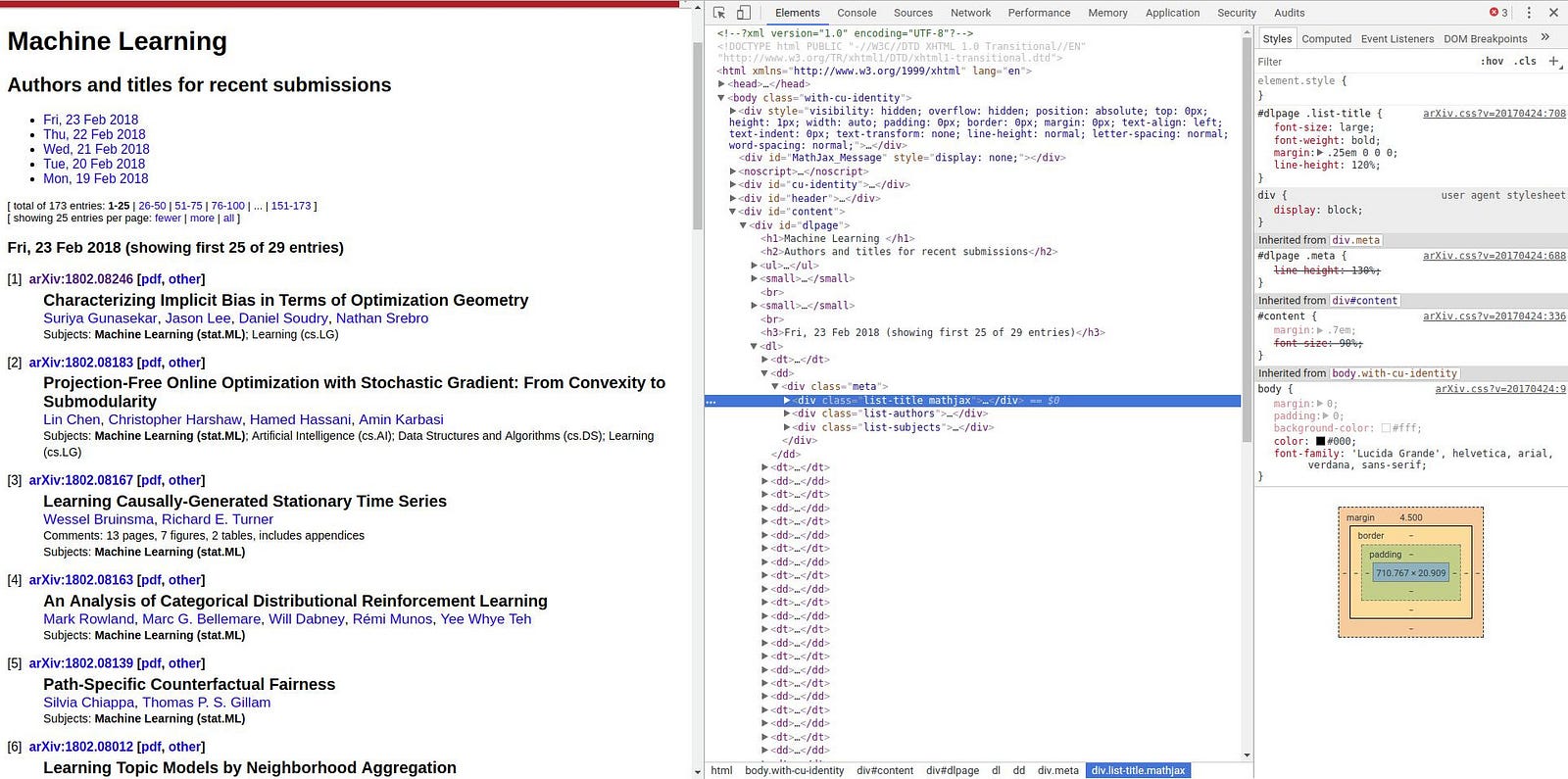Switch to the Computed styles tab
This screenshot has height=779, width=1568.
point(1326,39)
